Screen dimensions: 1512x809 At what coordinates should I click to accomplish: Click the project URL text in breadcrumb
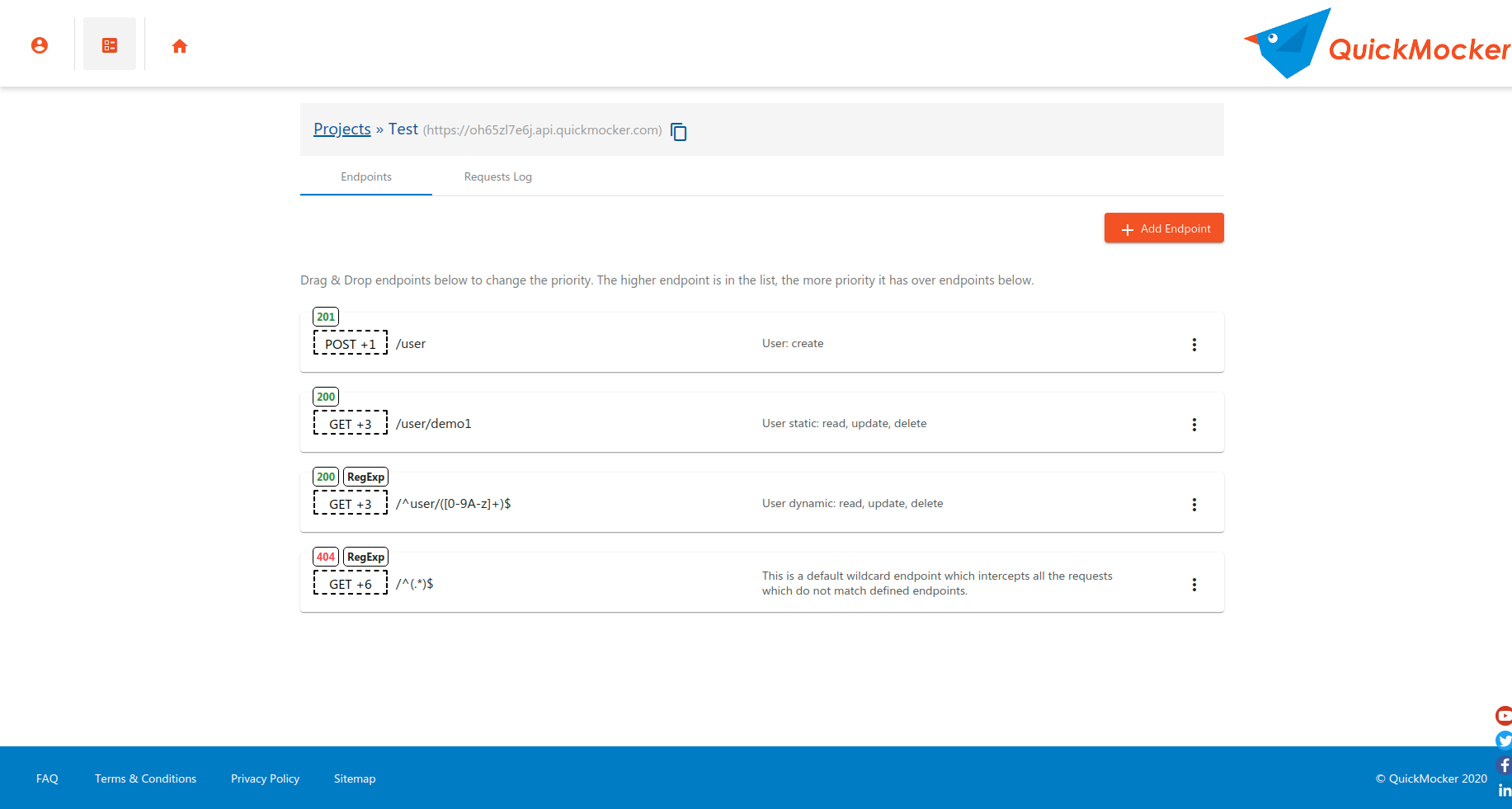coord(543,130)
